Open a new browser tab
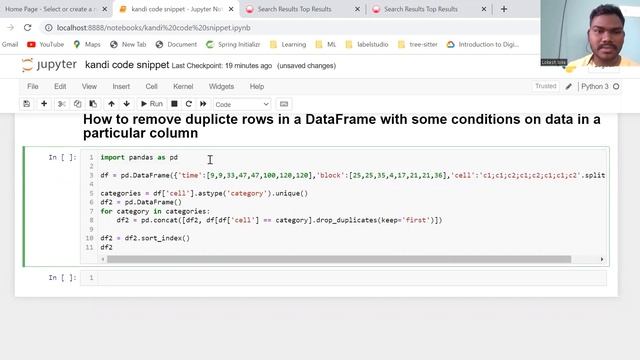Viewport: 640px width, 360px height. (x=504, y=9)
